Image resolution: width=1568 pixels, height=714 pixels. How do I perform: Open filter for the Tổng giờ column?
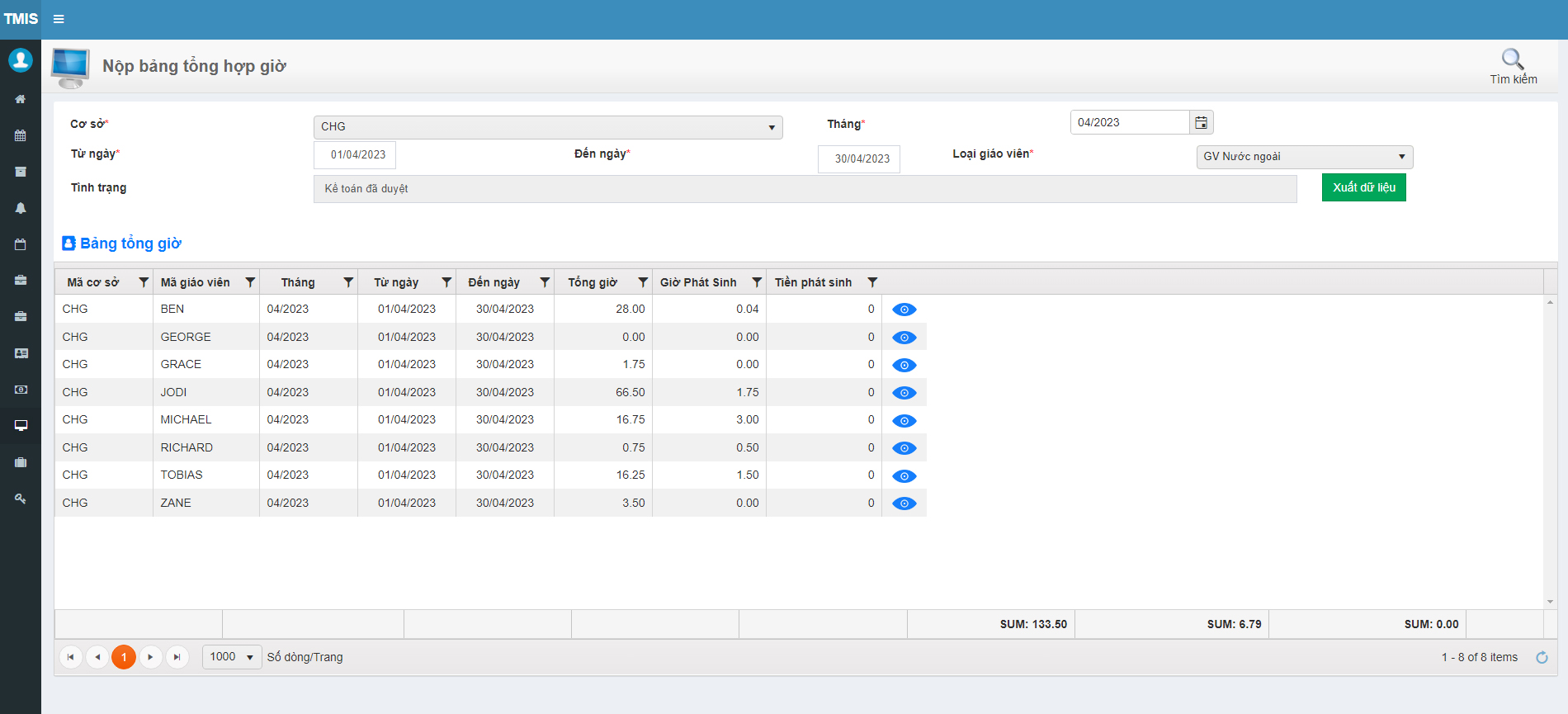click(643, 282)
